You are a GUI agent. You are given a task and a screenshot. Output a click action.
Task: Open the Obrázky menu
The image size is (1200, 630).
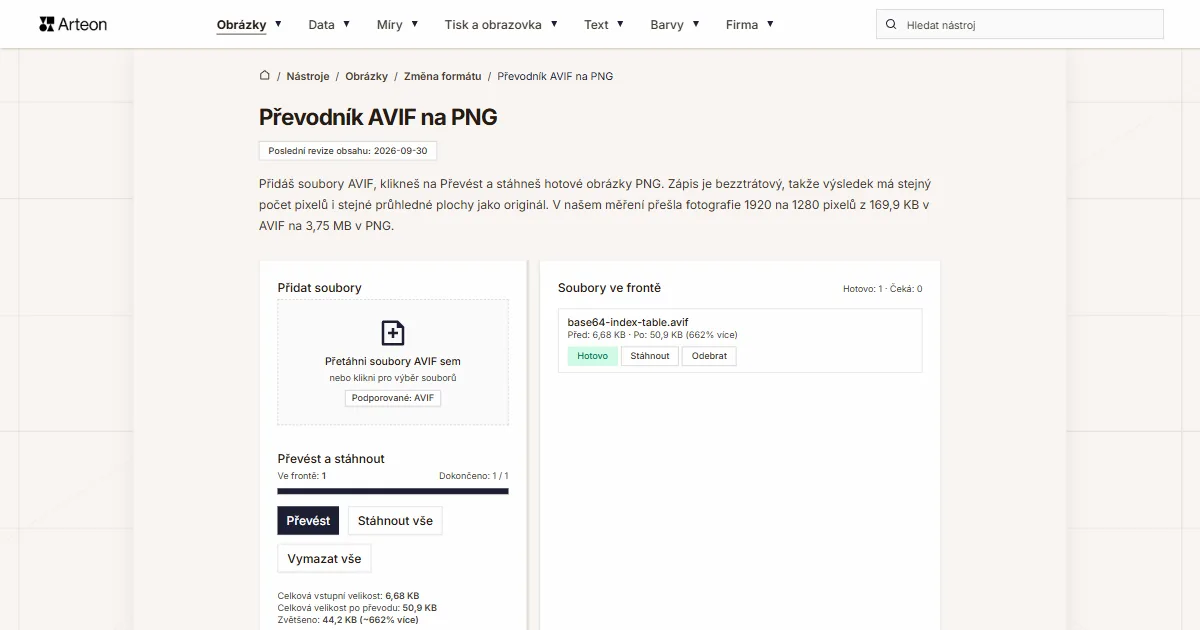(x=241, y=25)
